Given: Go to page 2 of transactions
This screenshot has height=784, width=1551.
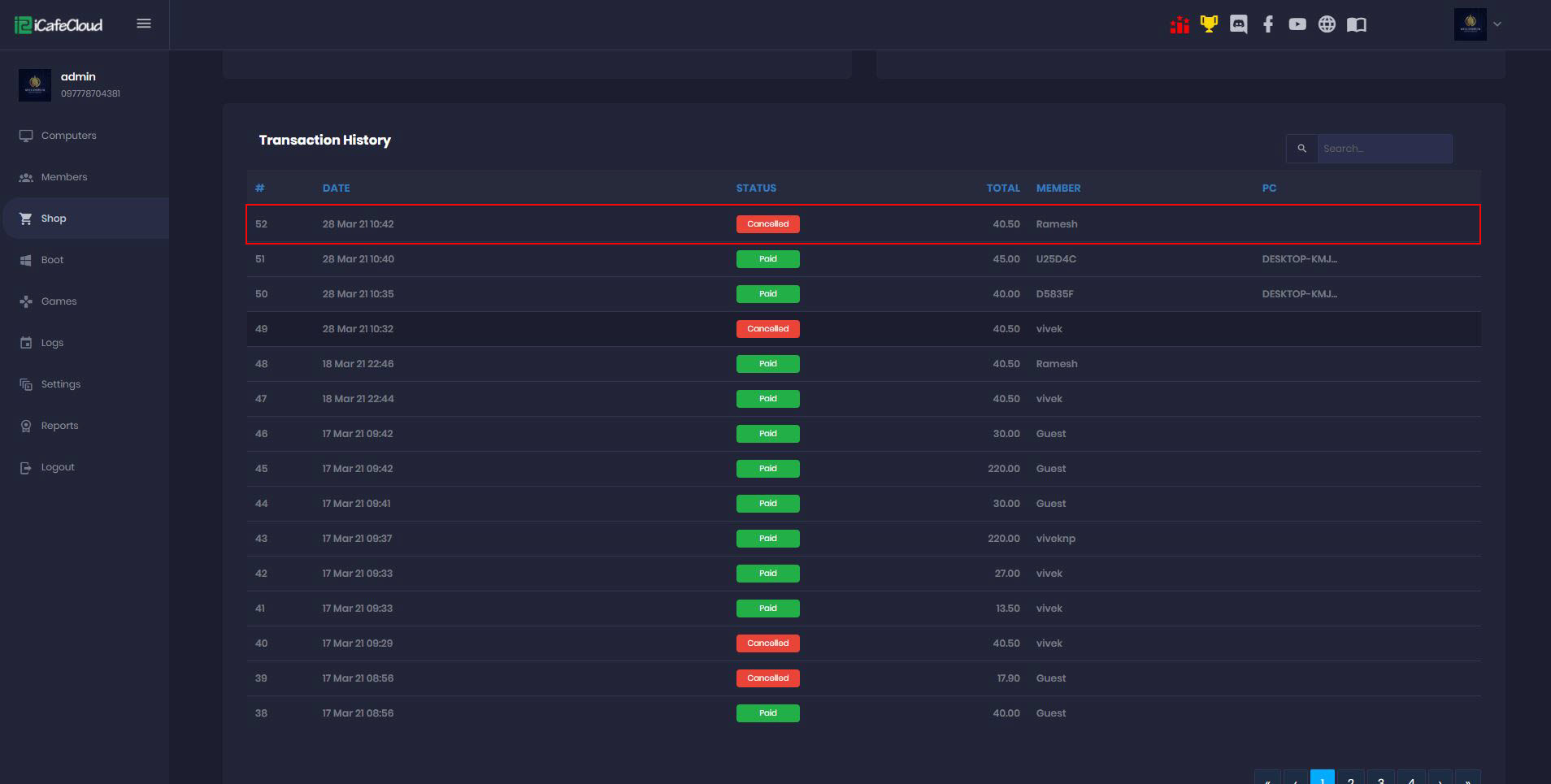Looking at the screenshot, I should [x=1350, y=778].
